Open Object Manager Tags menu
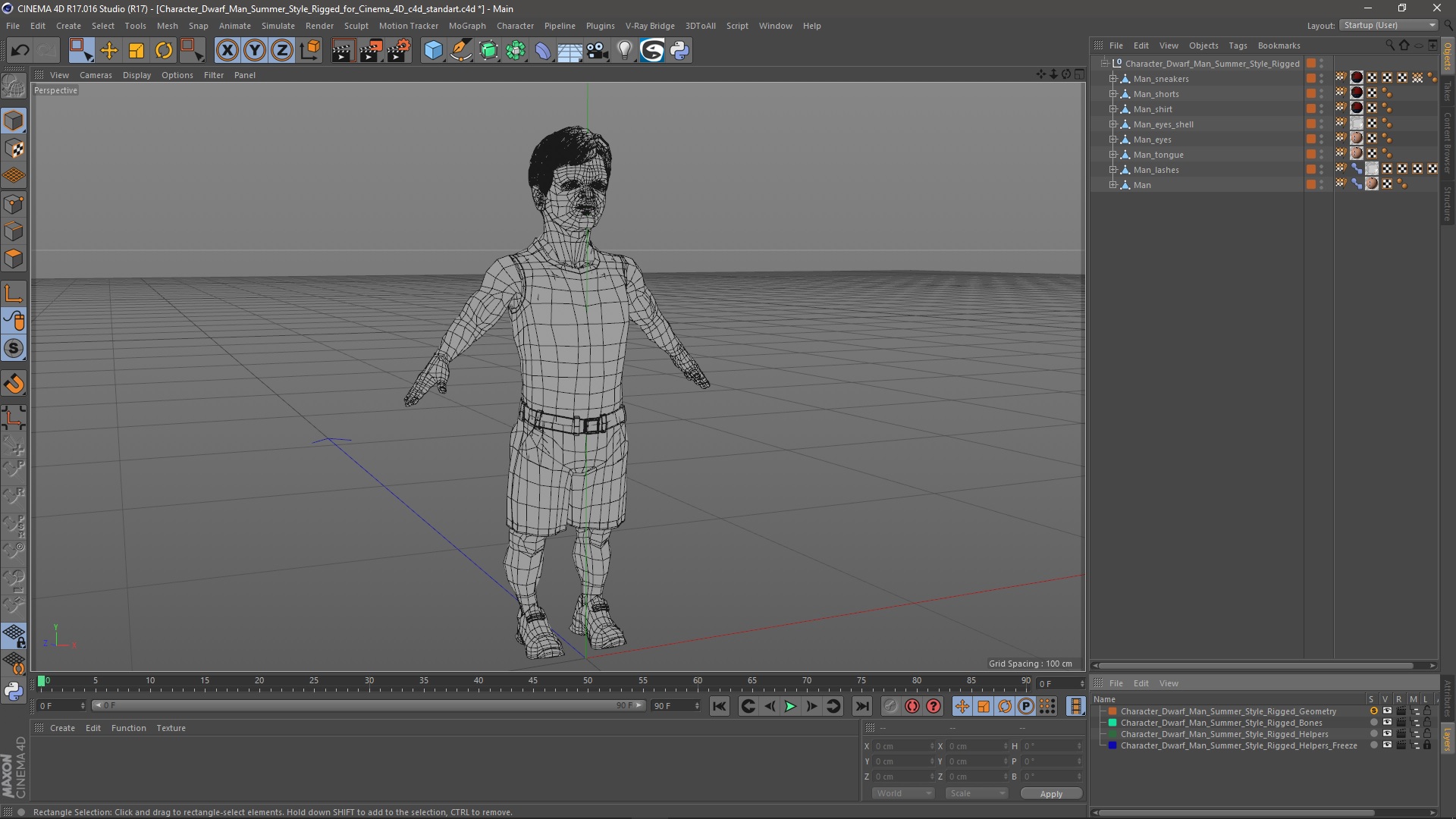This screenshot has height=819, width=1456. click(x=1238, y=45)
